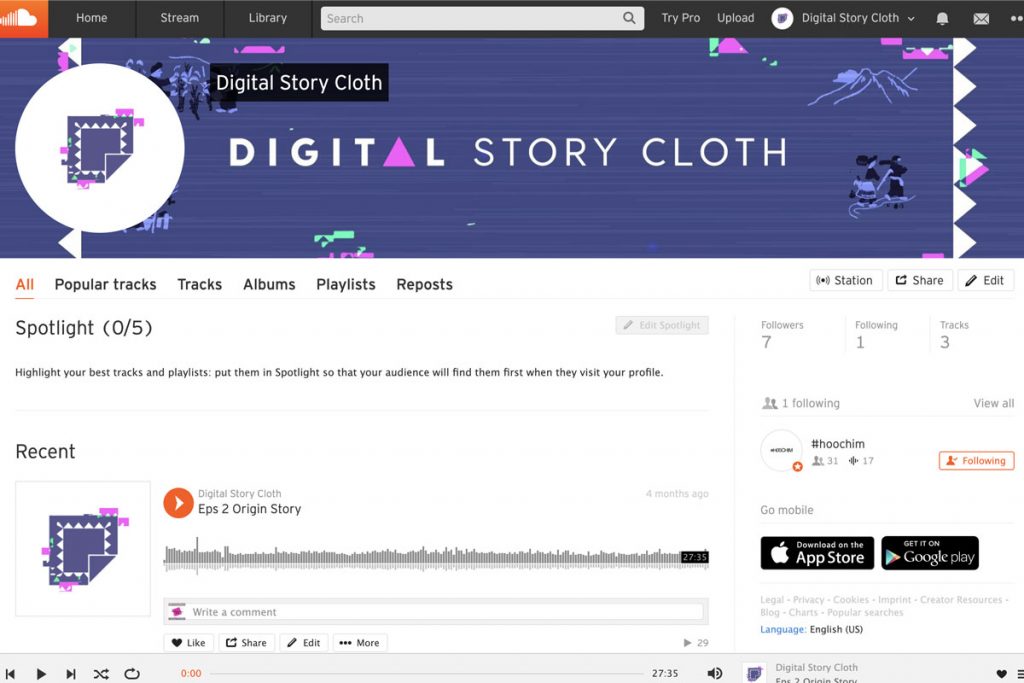Expand Digital Story Cloth account dropdown
Image resolution: width=1024 pixels, height=683 pixels.
coord(911,19)
